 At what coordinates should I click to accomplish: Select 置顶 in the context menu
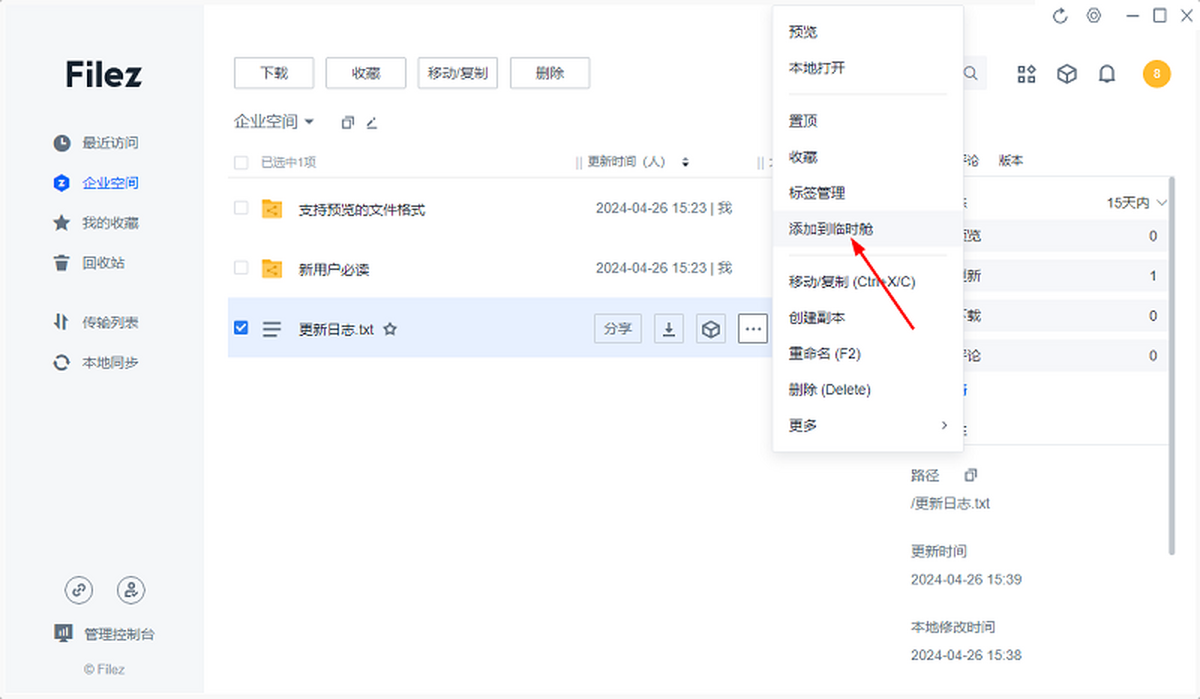pos(867,121)
